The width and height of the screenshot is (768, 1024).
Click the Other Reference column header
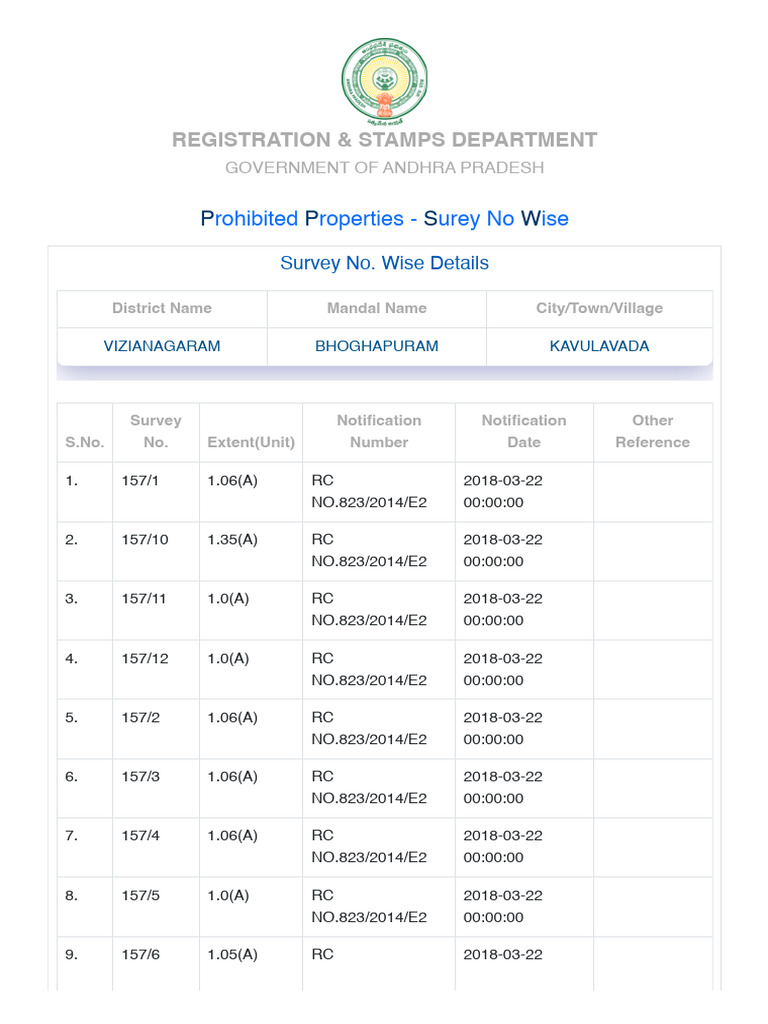[x=653, y=431]
